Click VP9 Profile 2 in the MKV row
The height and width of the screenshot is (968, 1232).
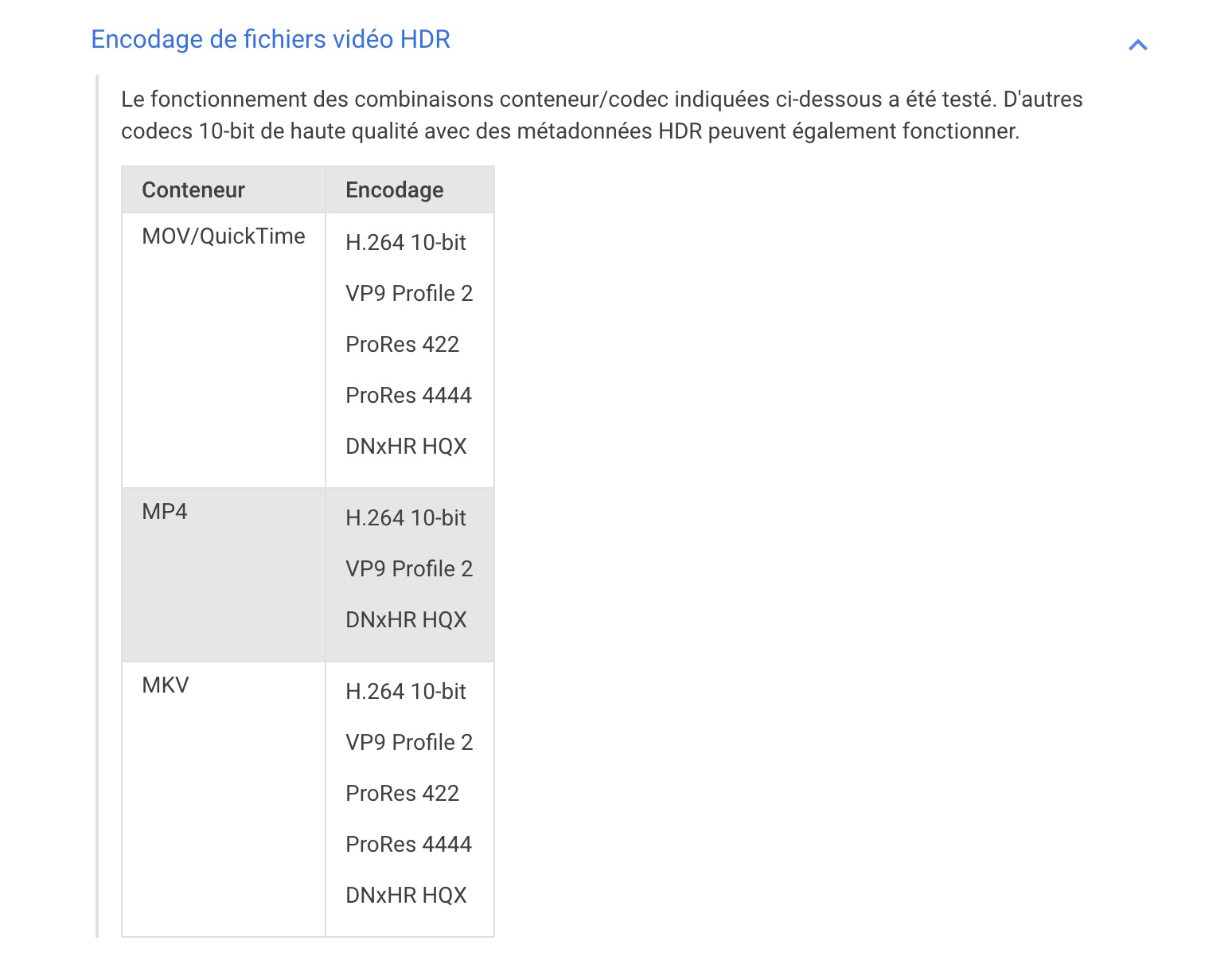(x=408, y=743)
